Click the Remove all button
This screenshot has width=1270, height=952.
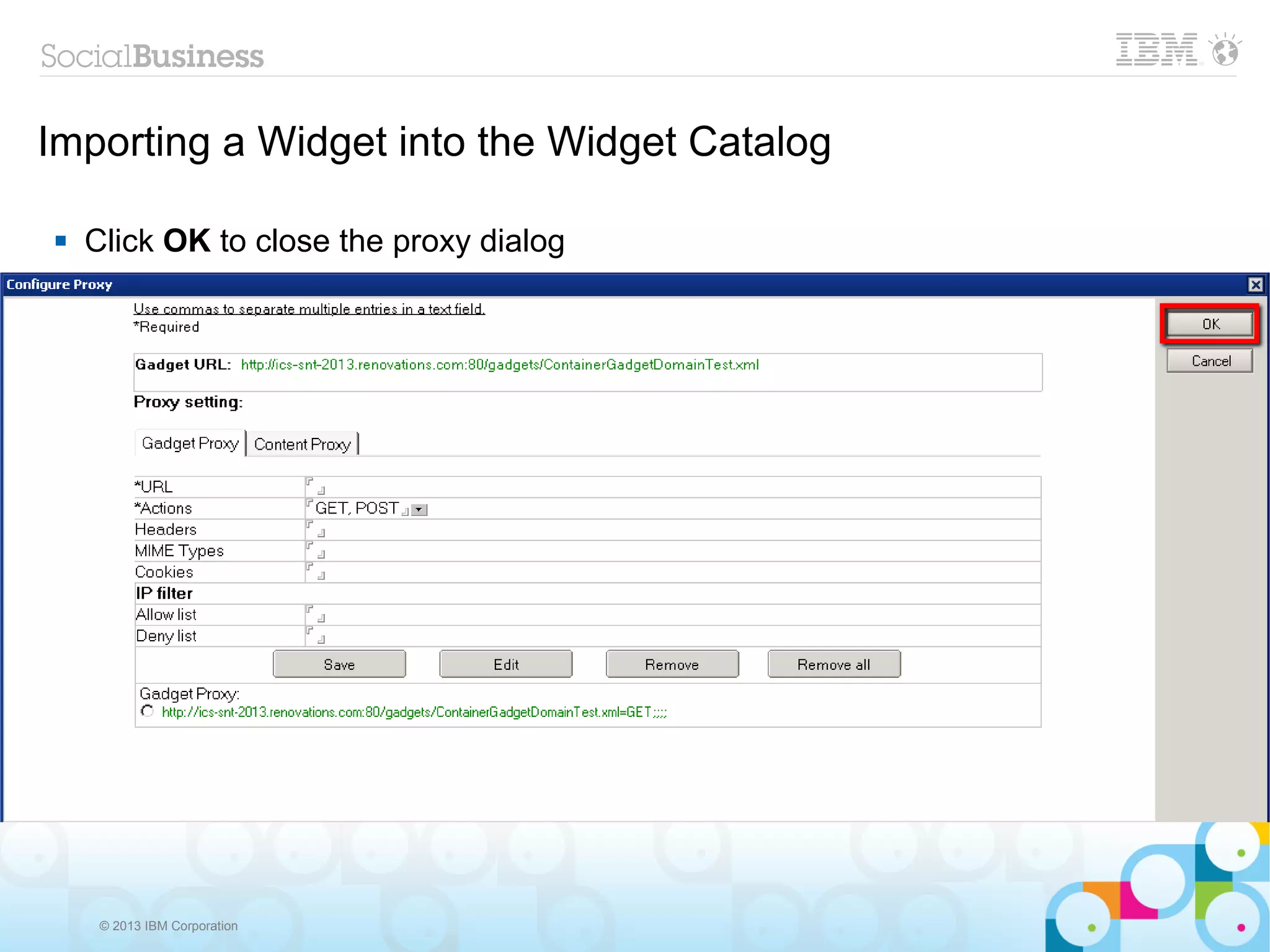coord(834,664)
